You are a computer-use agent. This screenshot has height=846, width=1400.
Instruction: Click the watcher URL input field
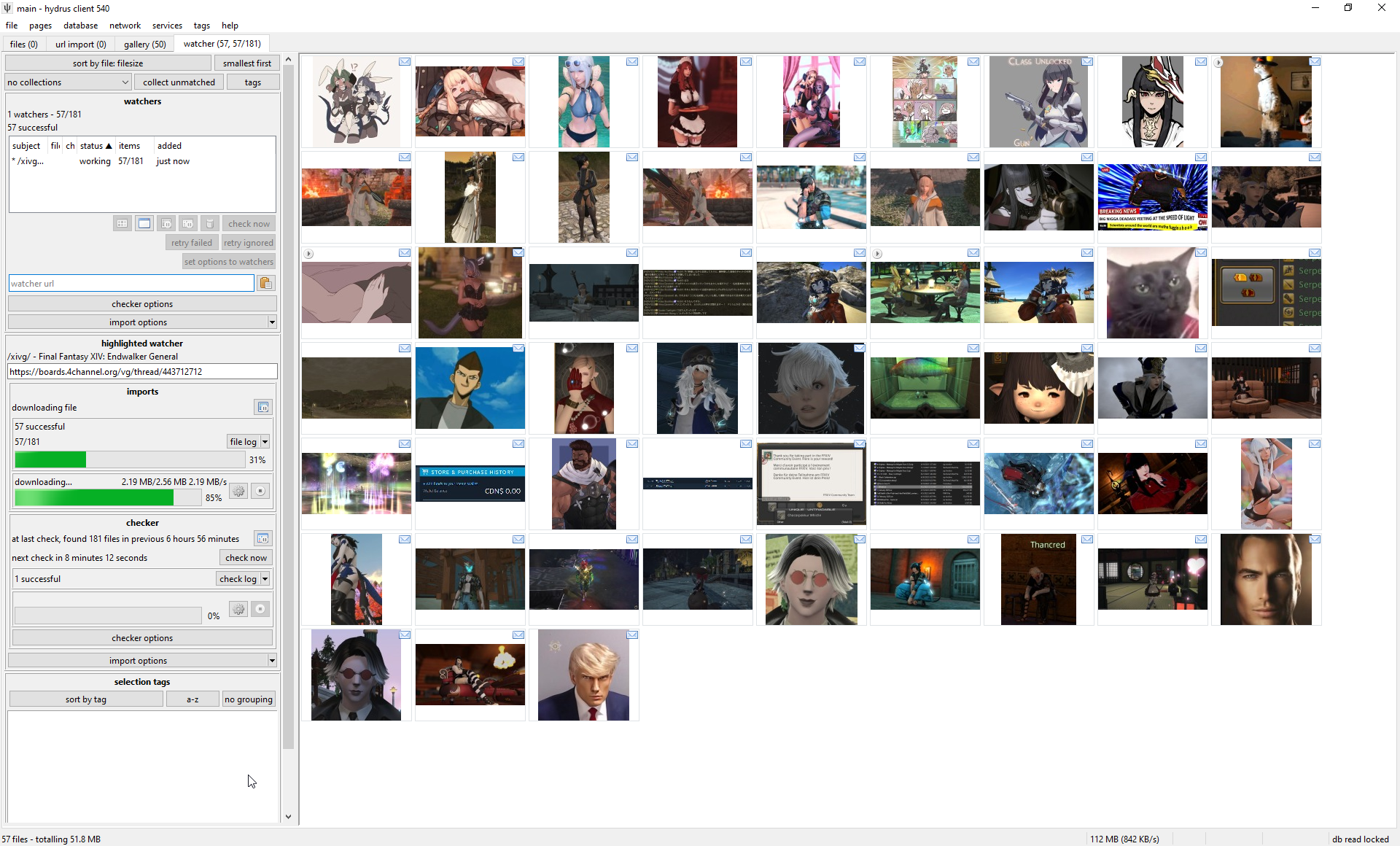pyautogui.click(x=131, y=283)
